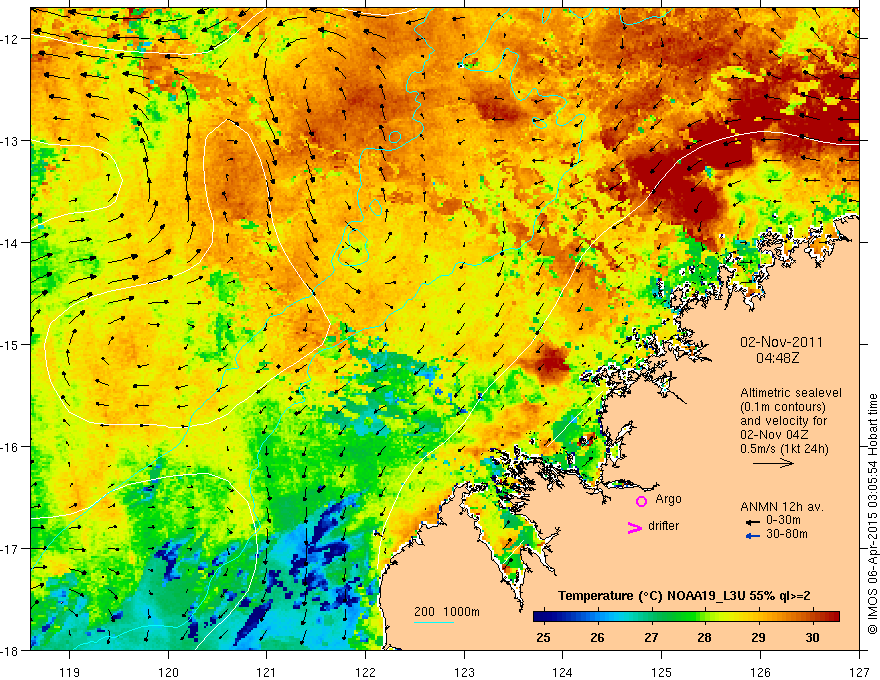Click the blue 30-80m arrow legend symbol
880x680 pixels.
(x=753, y=536)
